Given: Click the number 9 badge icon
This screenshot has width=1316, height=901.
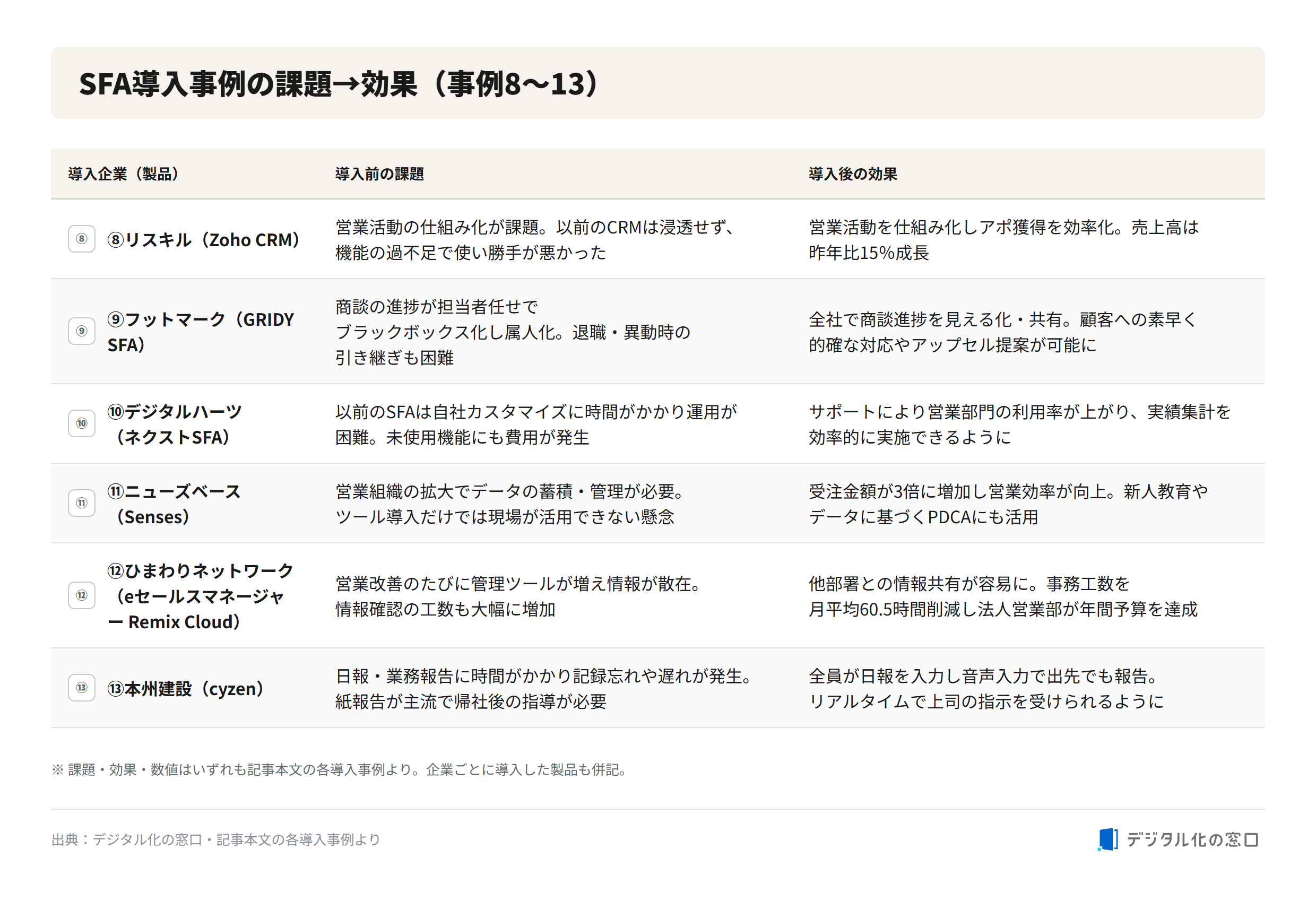Looking at the screenshot, I should [x=82, y=331].
